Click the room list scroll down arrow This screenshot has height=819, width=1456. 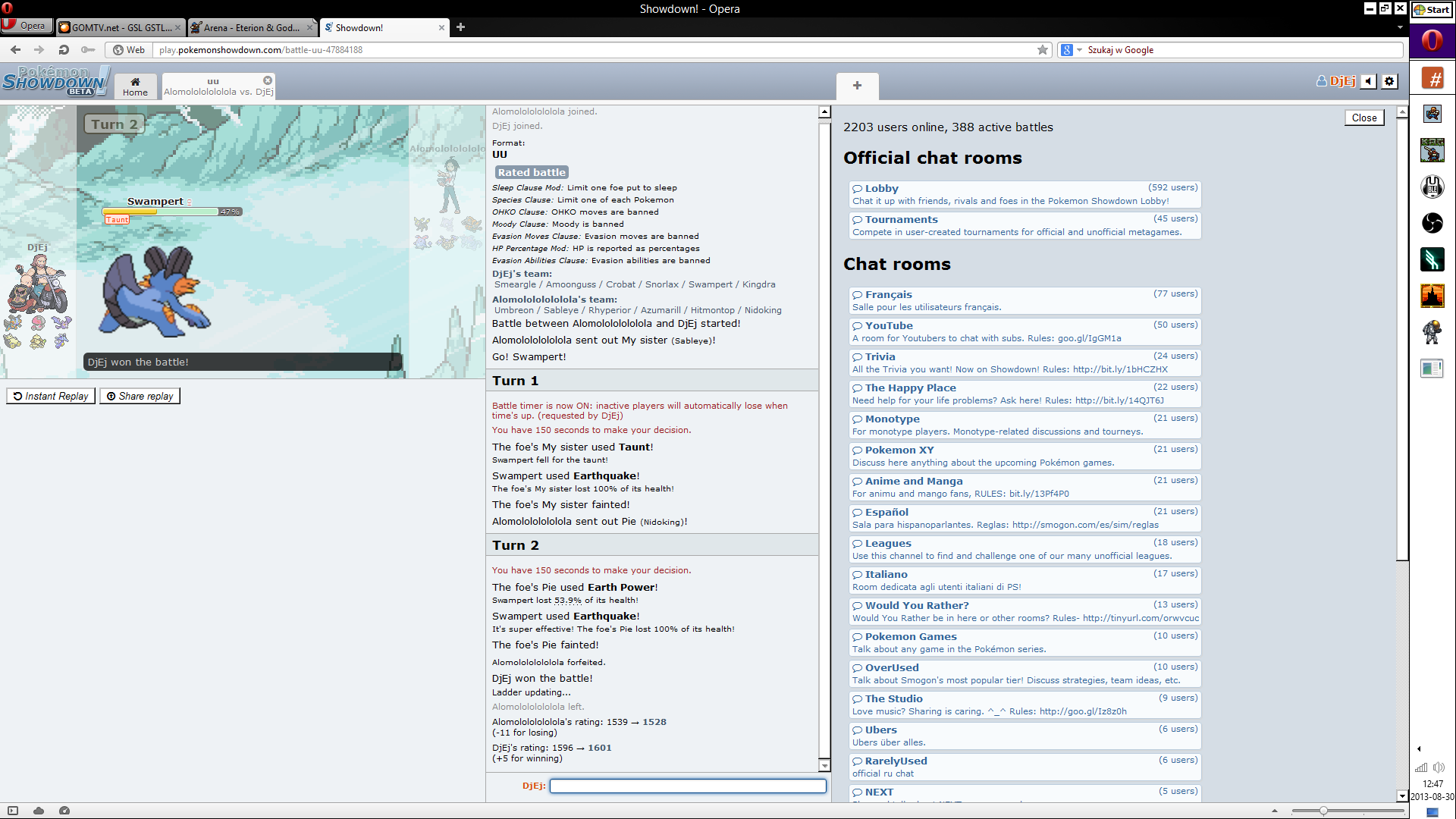point(1402,796)
